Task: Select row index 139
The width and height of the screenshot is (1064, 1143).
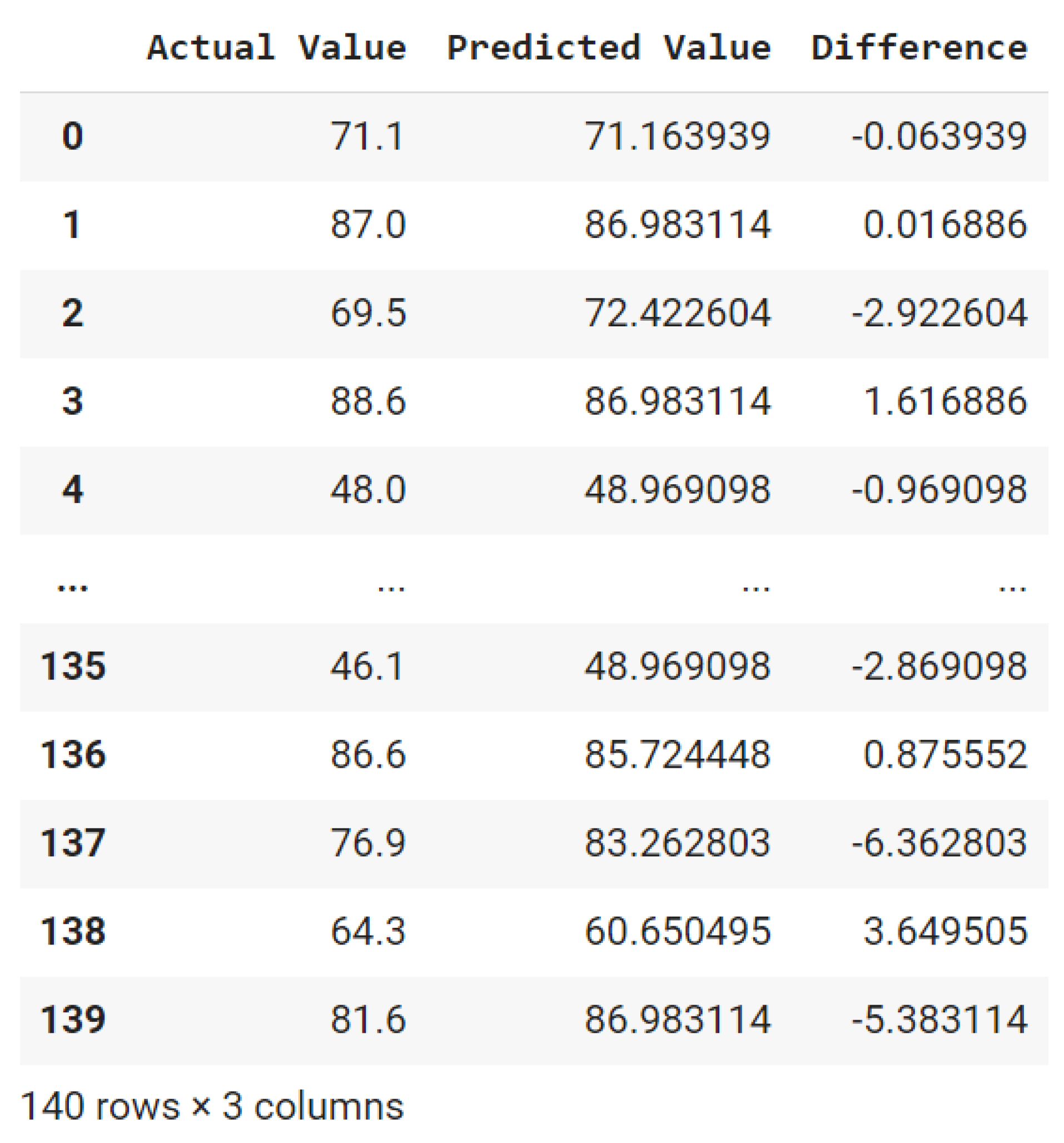Action: [73, 1020]
